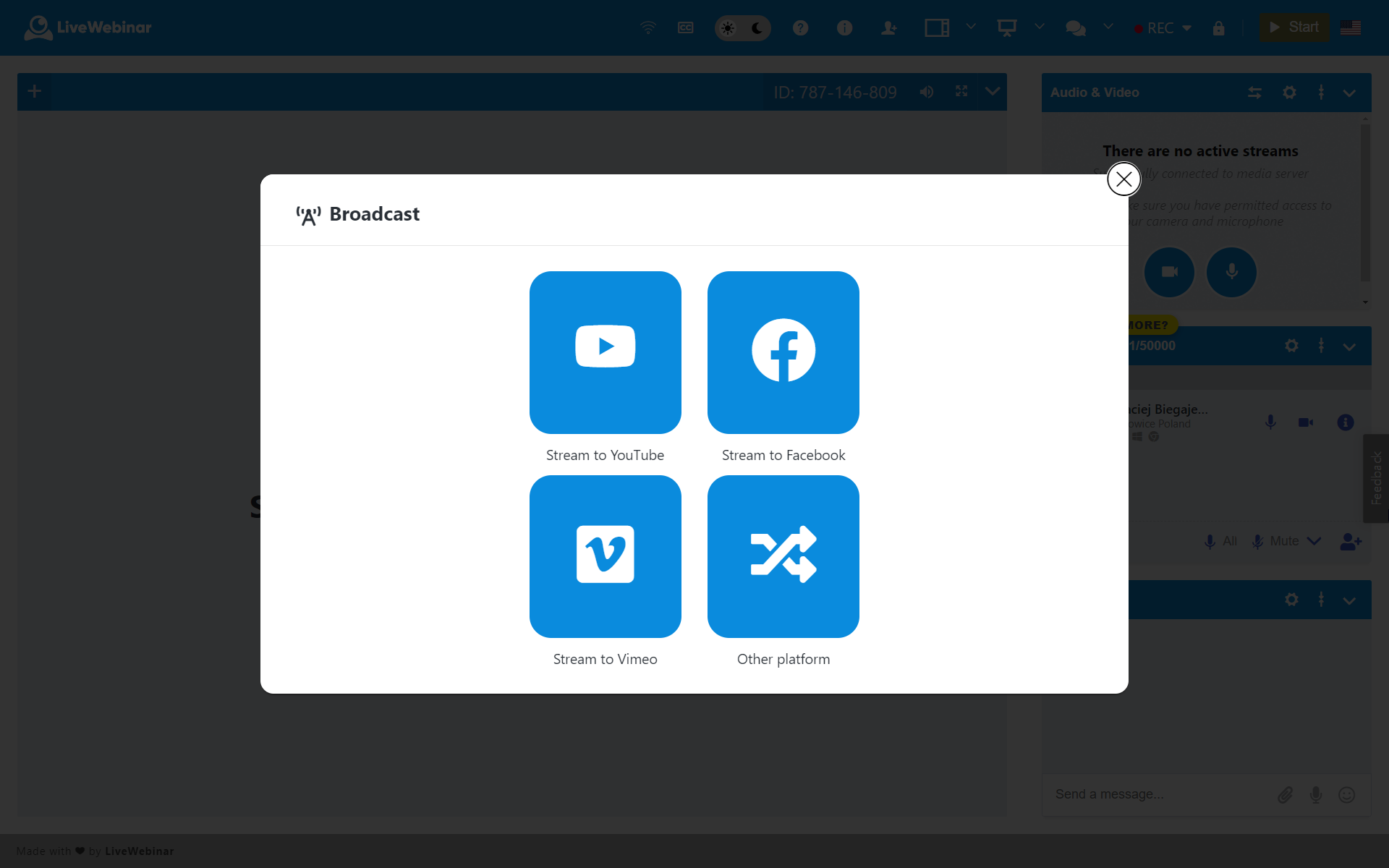Screen dimensions: 1389x868
Task: Close the Broadcast dialog
Action: (x=1123, y=179)
